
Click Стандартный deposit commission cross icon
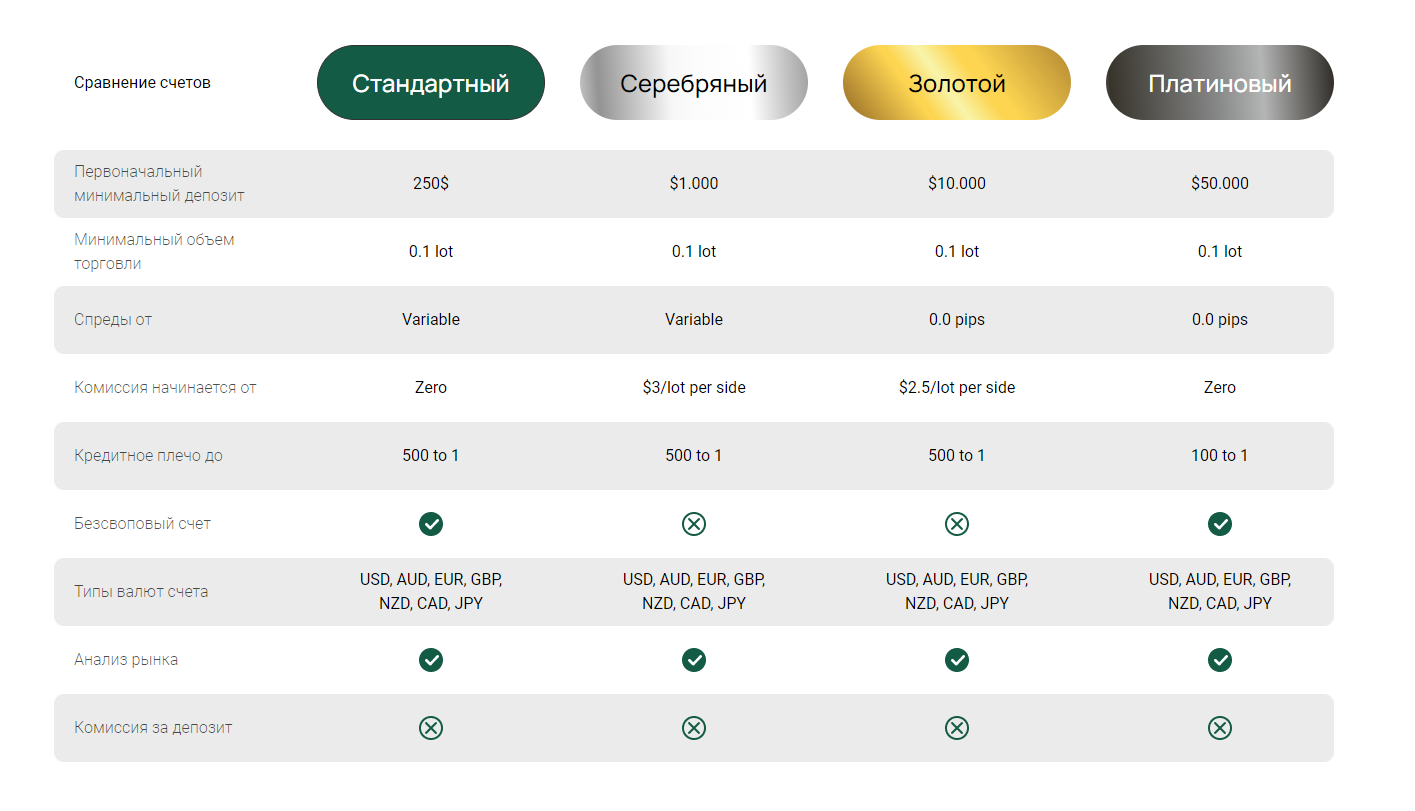coord(431,728)
